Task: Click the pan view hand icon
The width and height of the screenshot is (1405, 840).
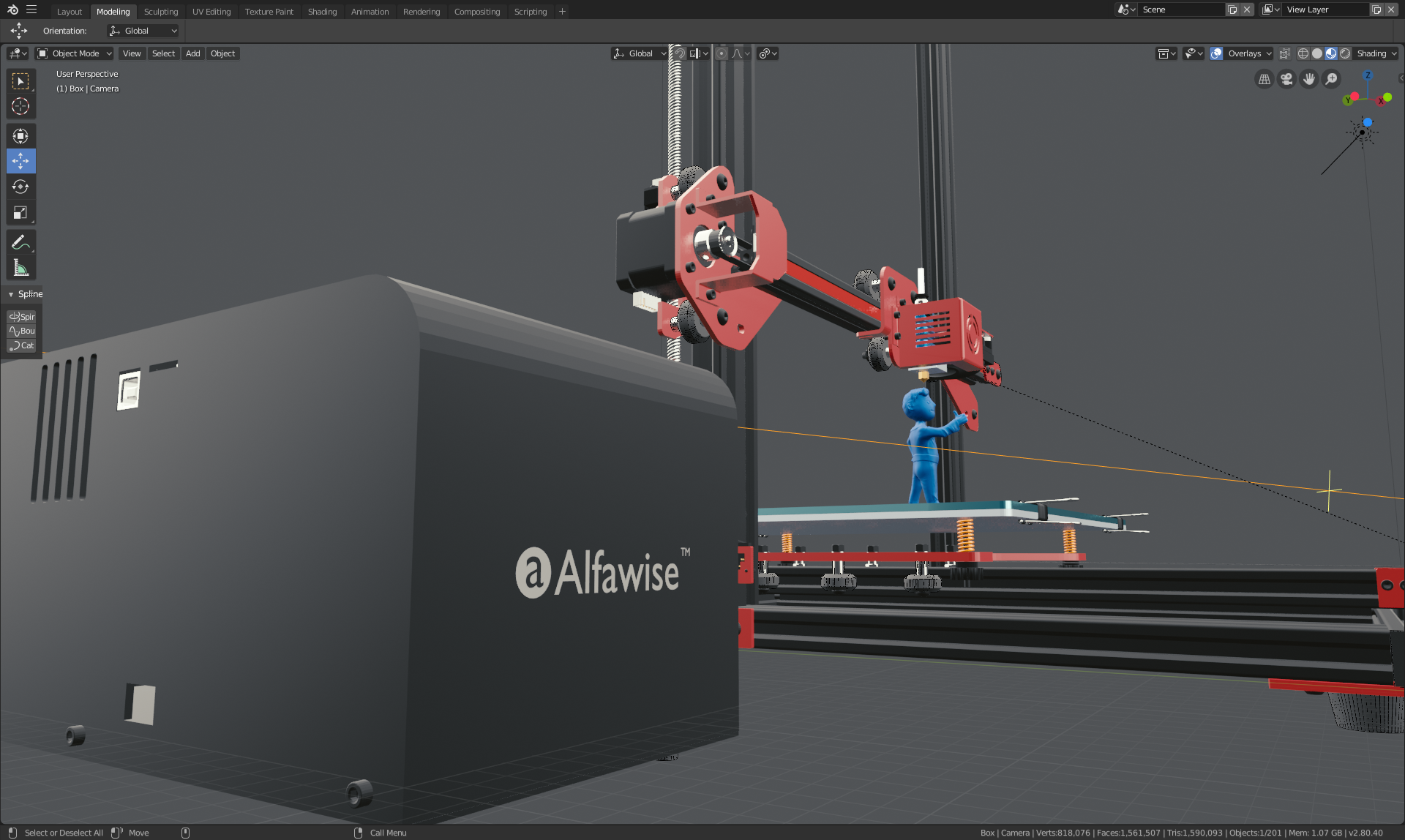Action: click(x=1309, y=79)
